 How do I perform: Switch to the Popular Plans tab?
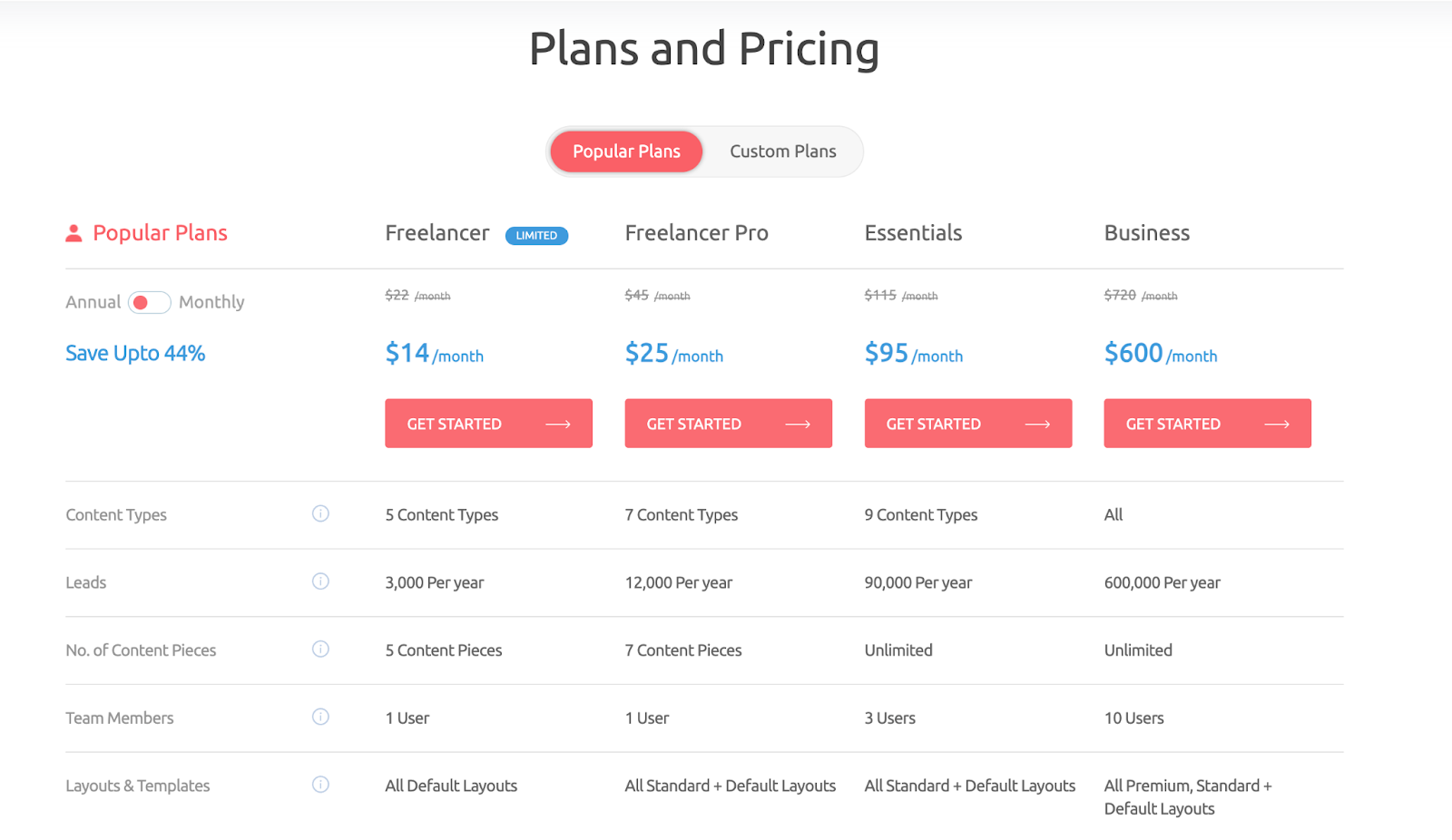pyautogui.click(x=626, y=151)
